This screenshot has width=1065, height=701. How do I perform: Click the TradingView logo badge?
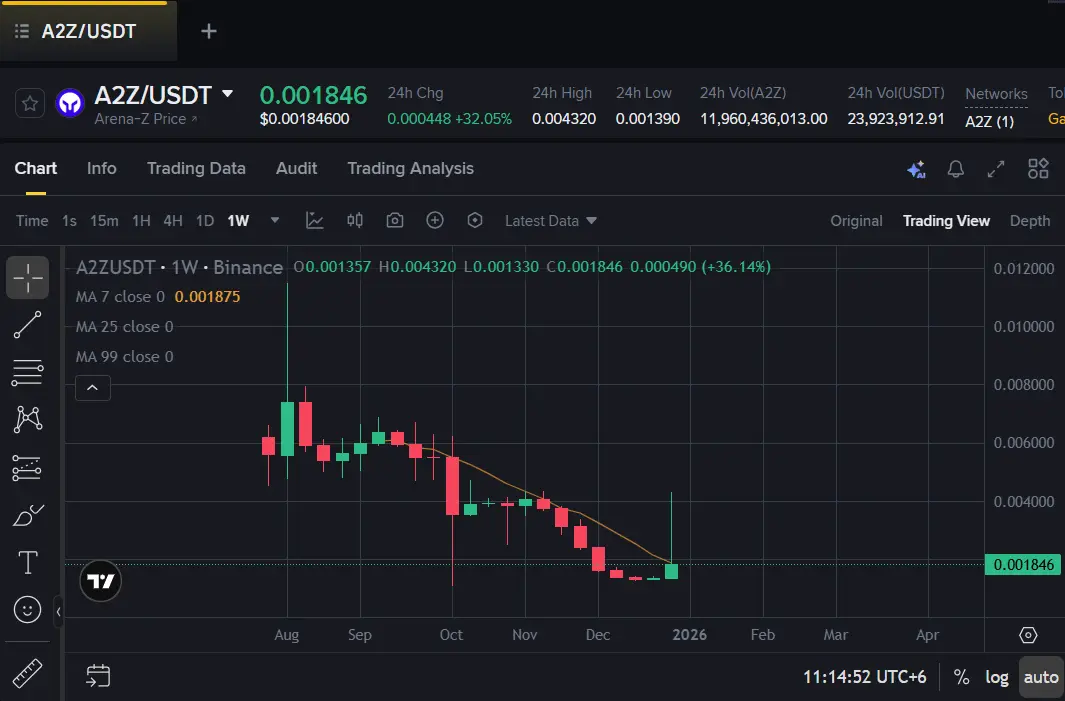(101, 581)
